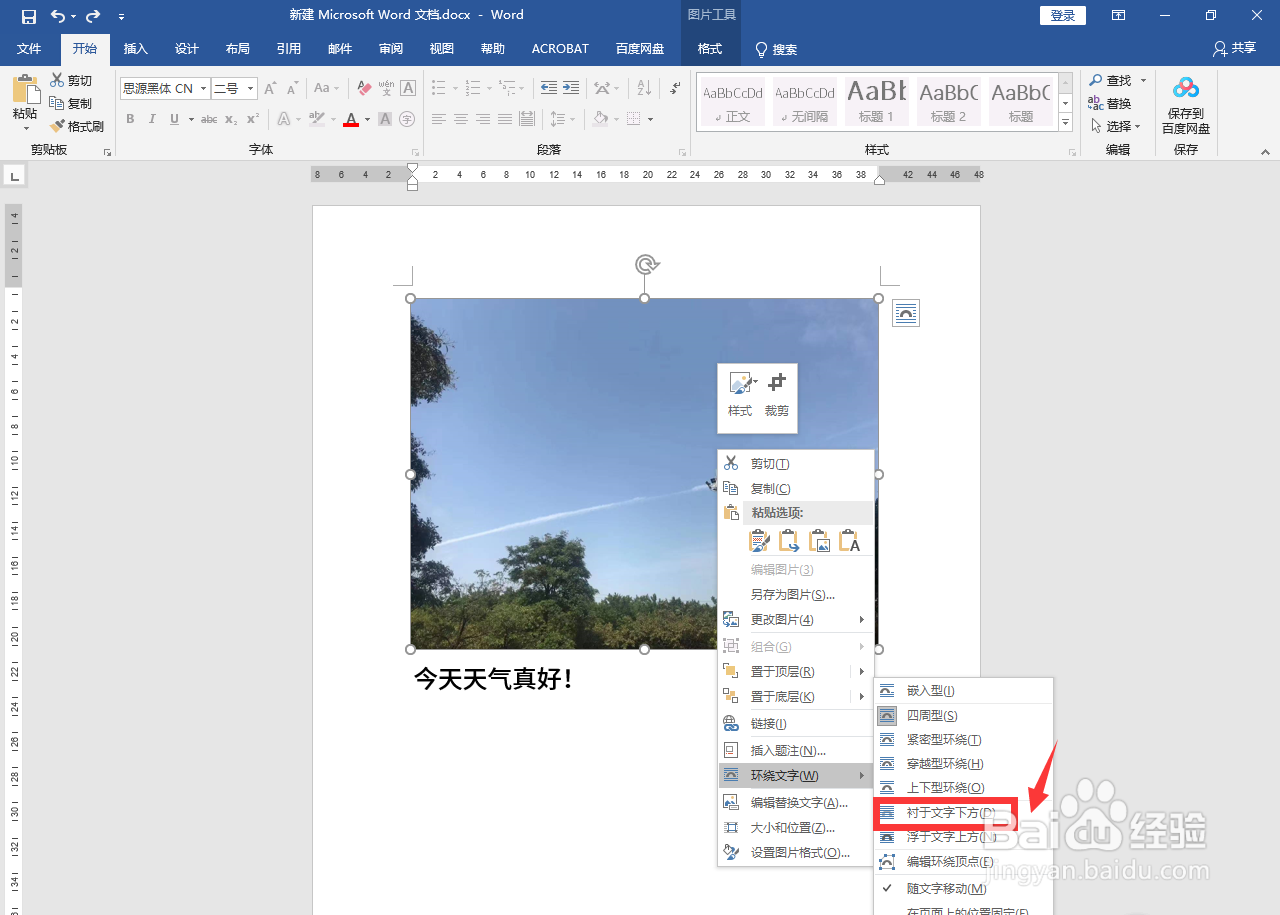Expand the styles gallery
This screenshot has height=915, width=1280.
pyautogui.click(x=1065, y=123)
